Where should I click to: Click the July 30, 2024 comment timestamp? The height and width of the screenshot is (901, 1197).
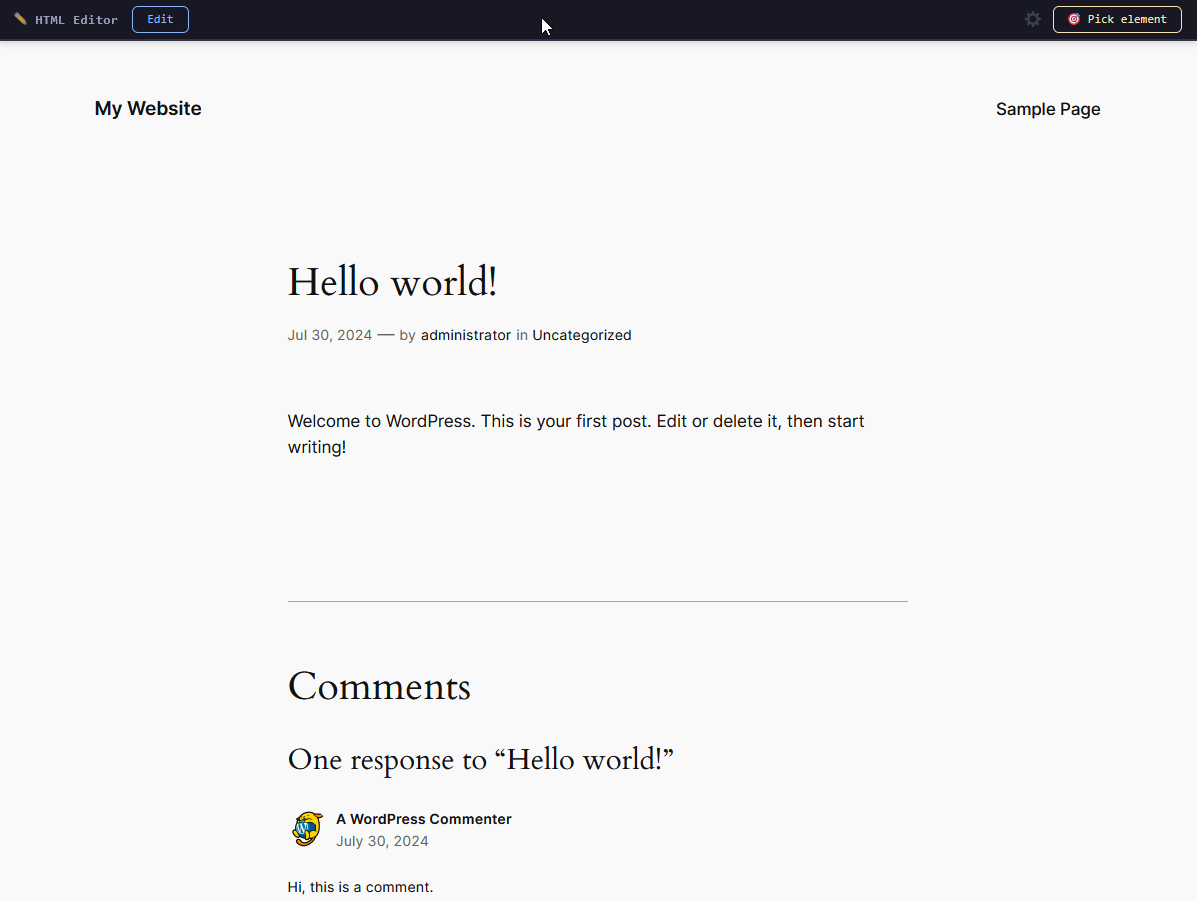pyautogui.click(x=382, y=841)
